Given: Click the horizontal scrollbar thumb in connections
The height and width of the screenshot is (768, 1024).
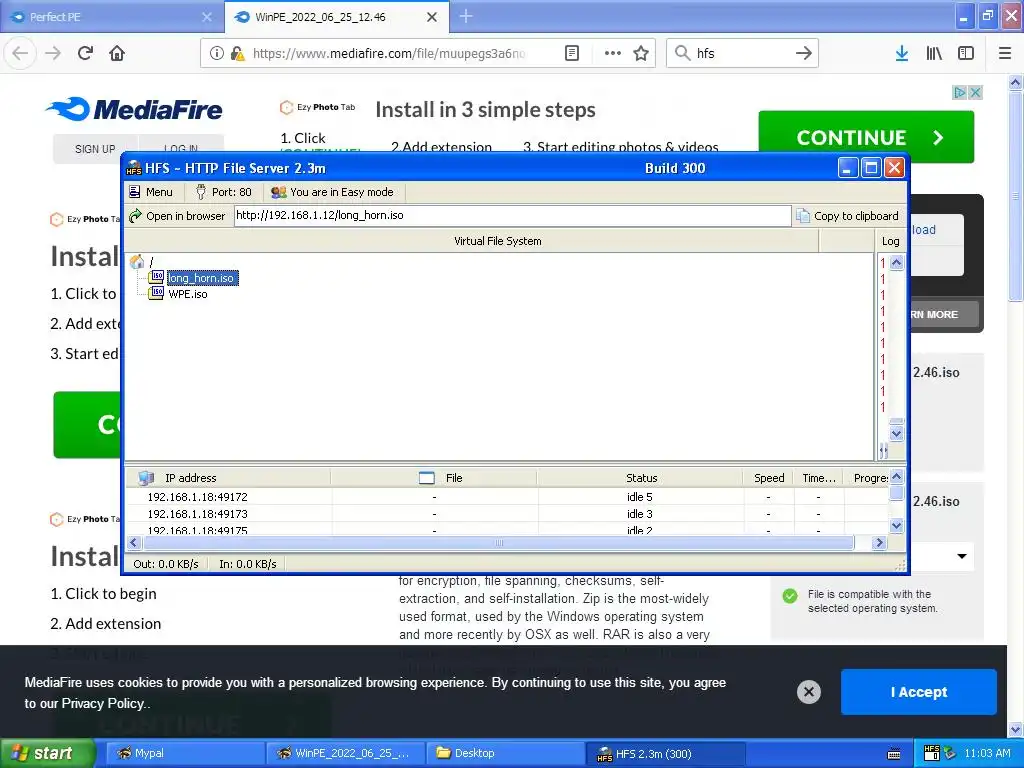Looking at the screenshot, I should pos(499,543).
